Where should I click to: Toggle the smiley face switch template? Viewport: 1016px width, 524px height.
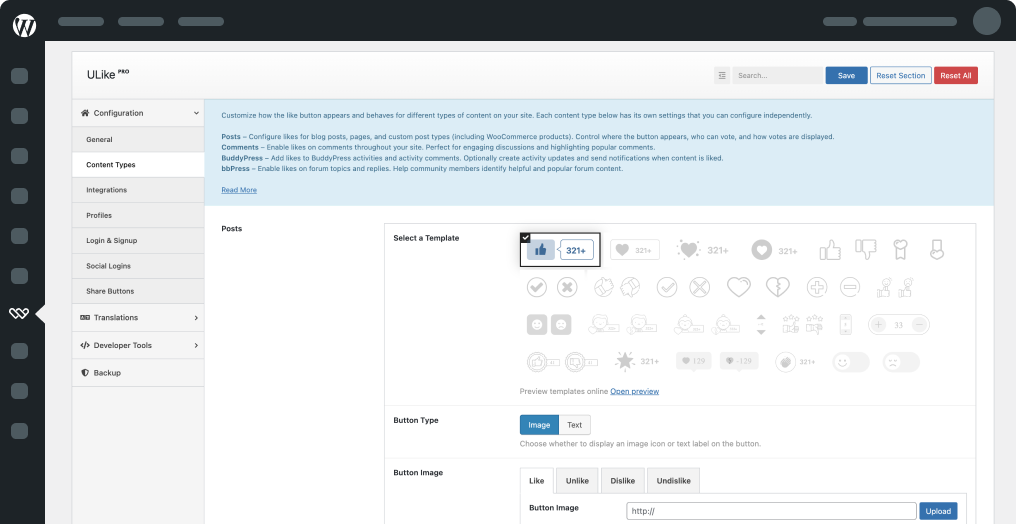coord(850,361)
